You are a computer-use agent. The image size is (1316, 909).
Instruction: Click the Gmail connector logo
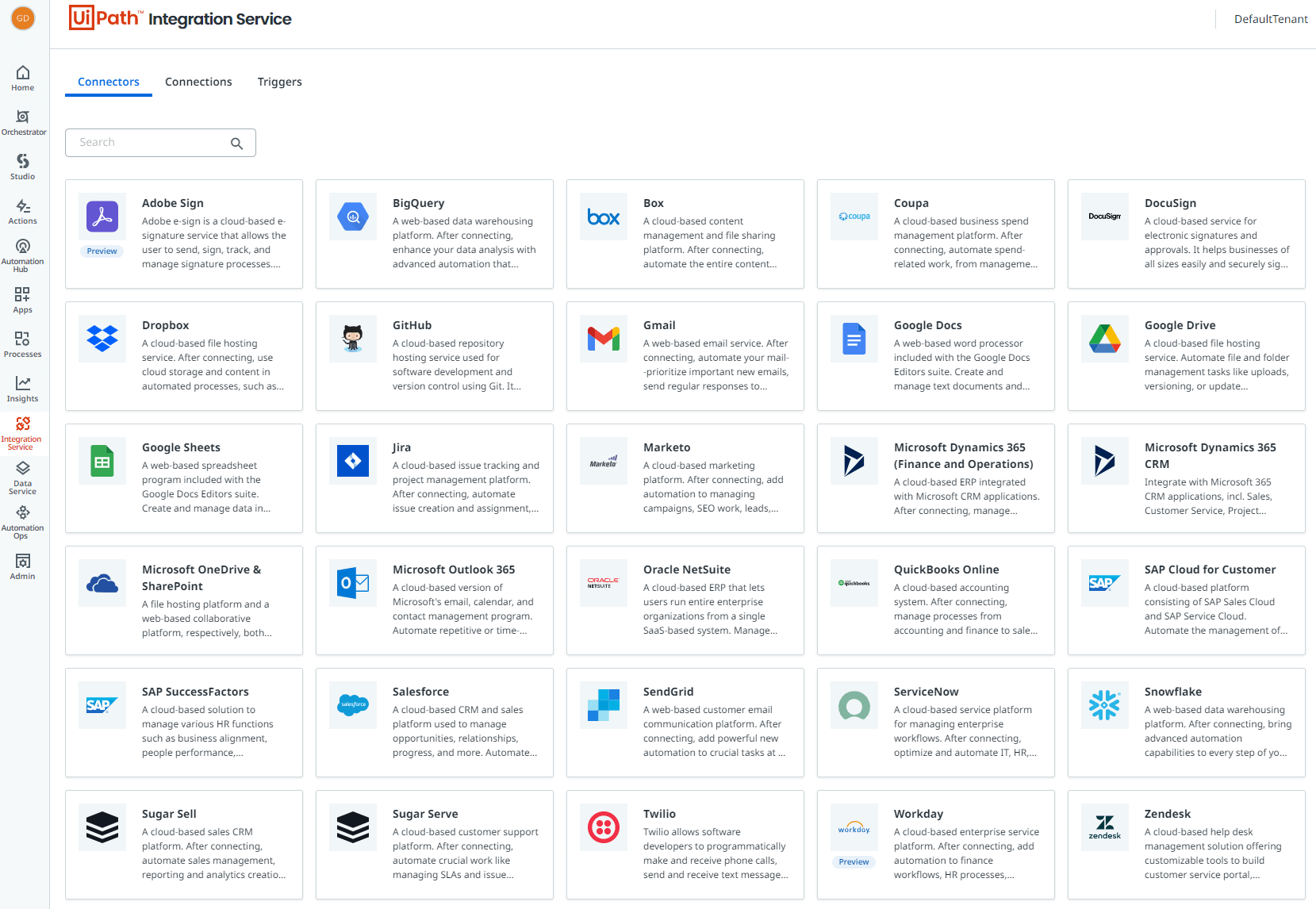pos(604,339)
